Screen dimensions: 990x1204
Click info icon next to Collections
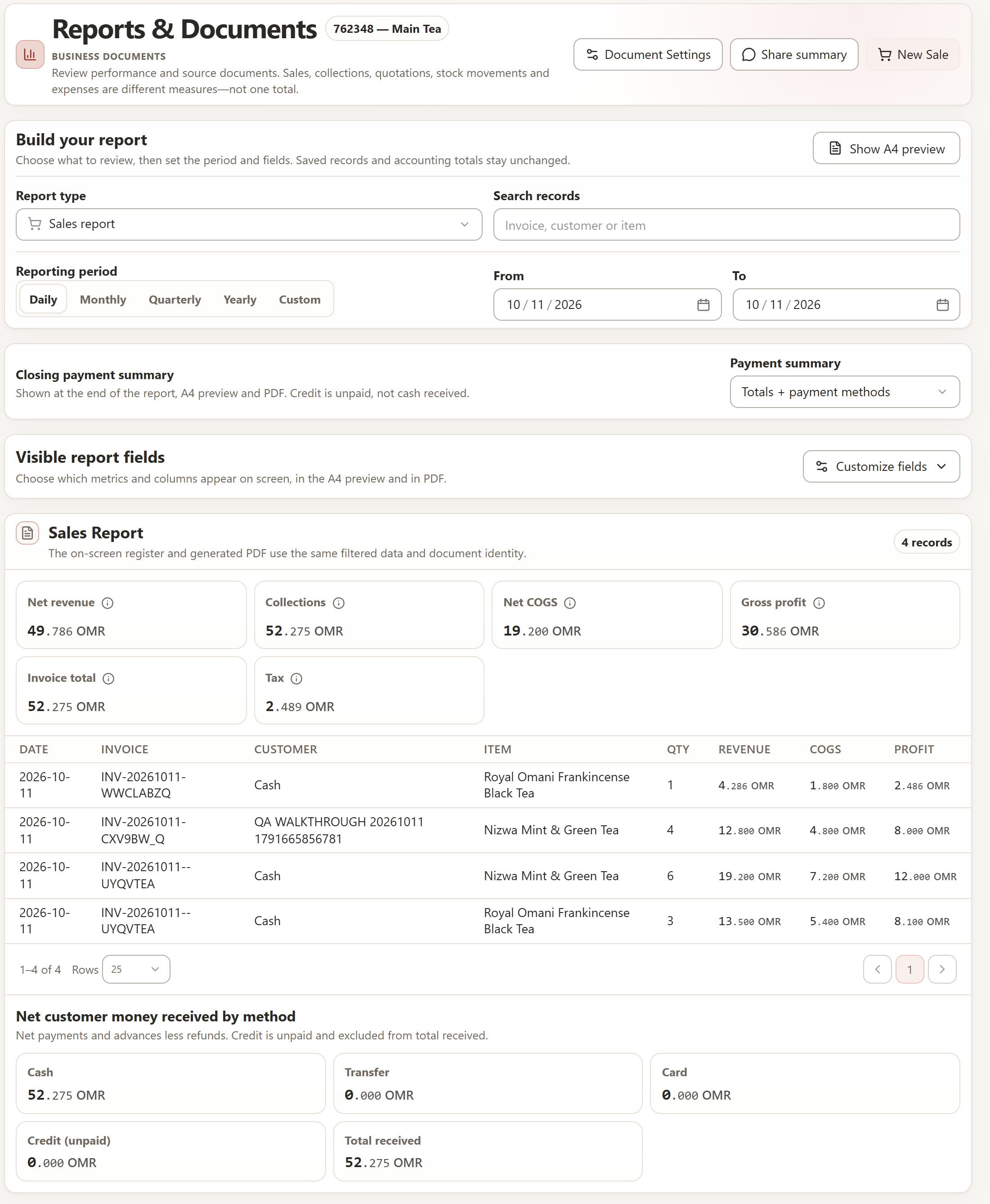[339, 603]
